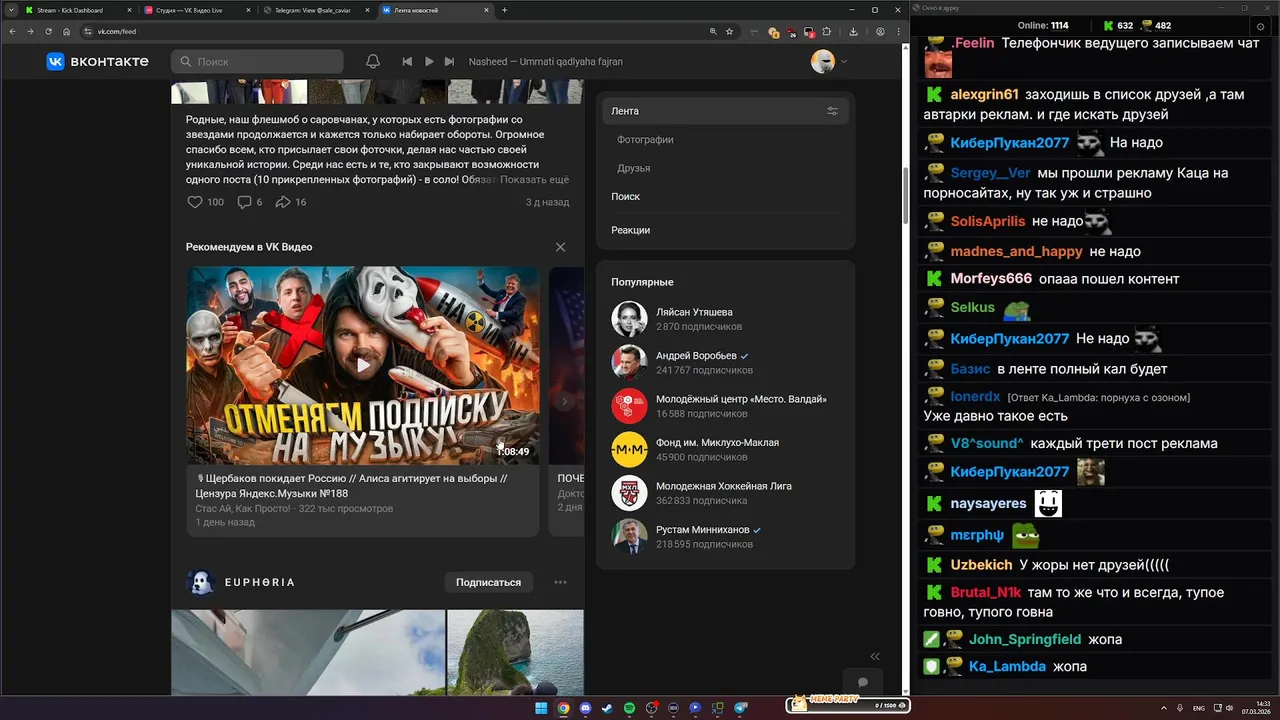1280x720 pixels.
Task: Open comments on the post with 6 comments
Action: pyautogui.click(x=249, y=202)
